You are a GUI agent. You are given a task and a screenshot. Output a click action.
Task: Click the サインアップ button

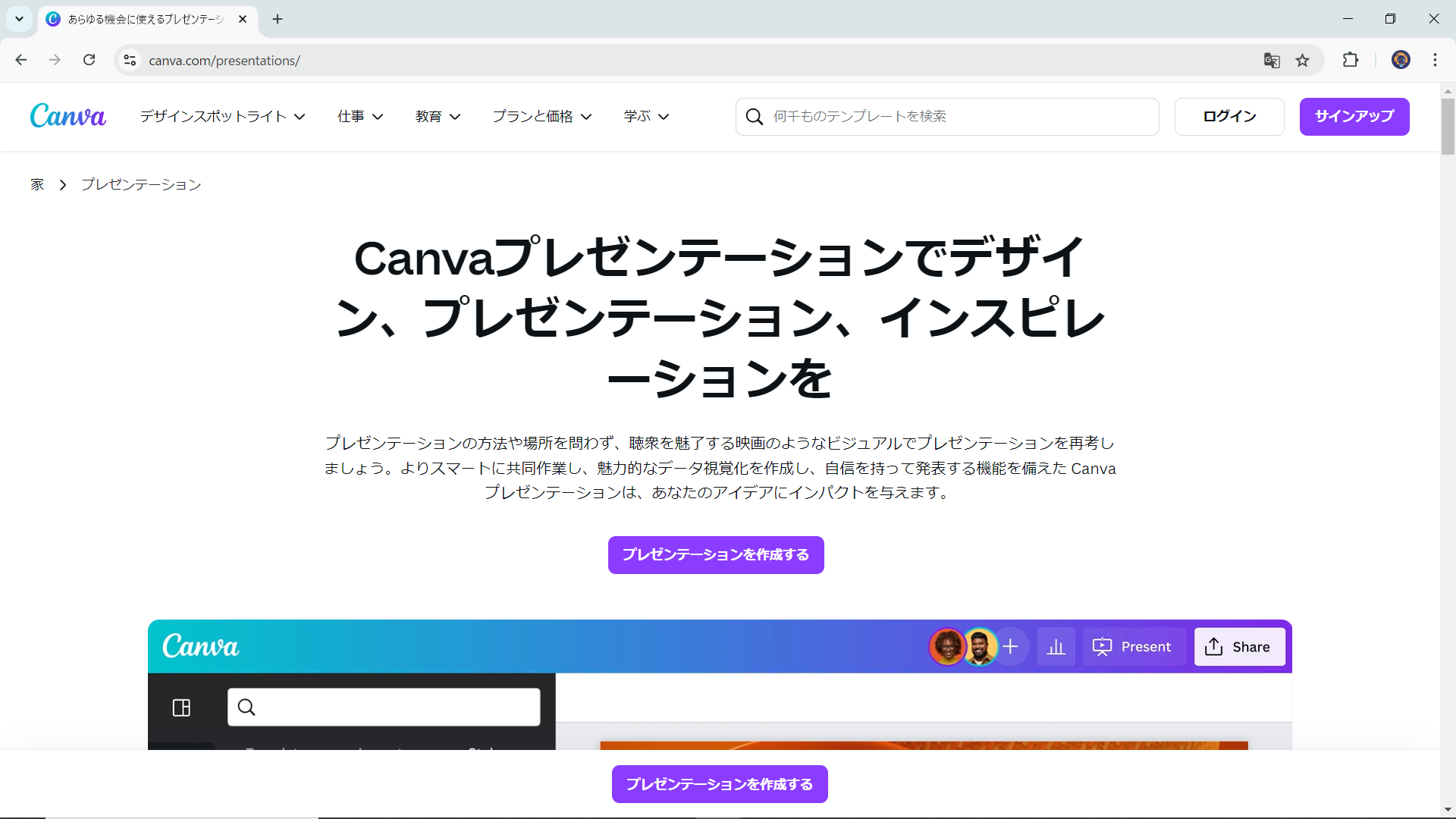pos(1355,116)
